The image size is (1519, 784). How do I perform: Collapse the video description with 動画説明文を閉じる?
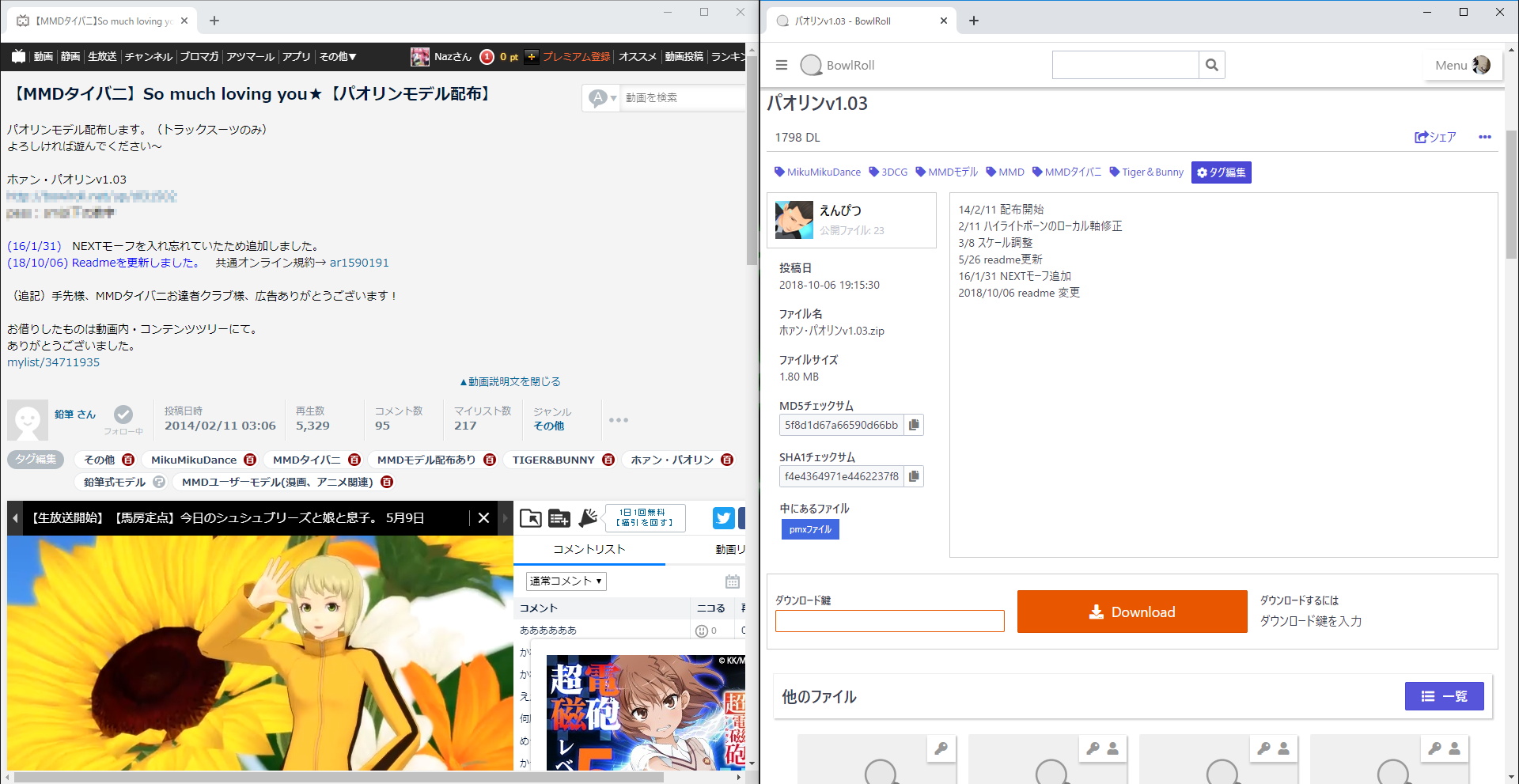[x=510, y=381]
